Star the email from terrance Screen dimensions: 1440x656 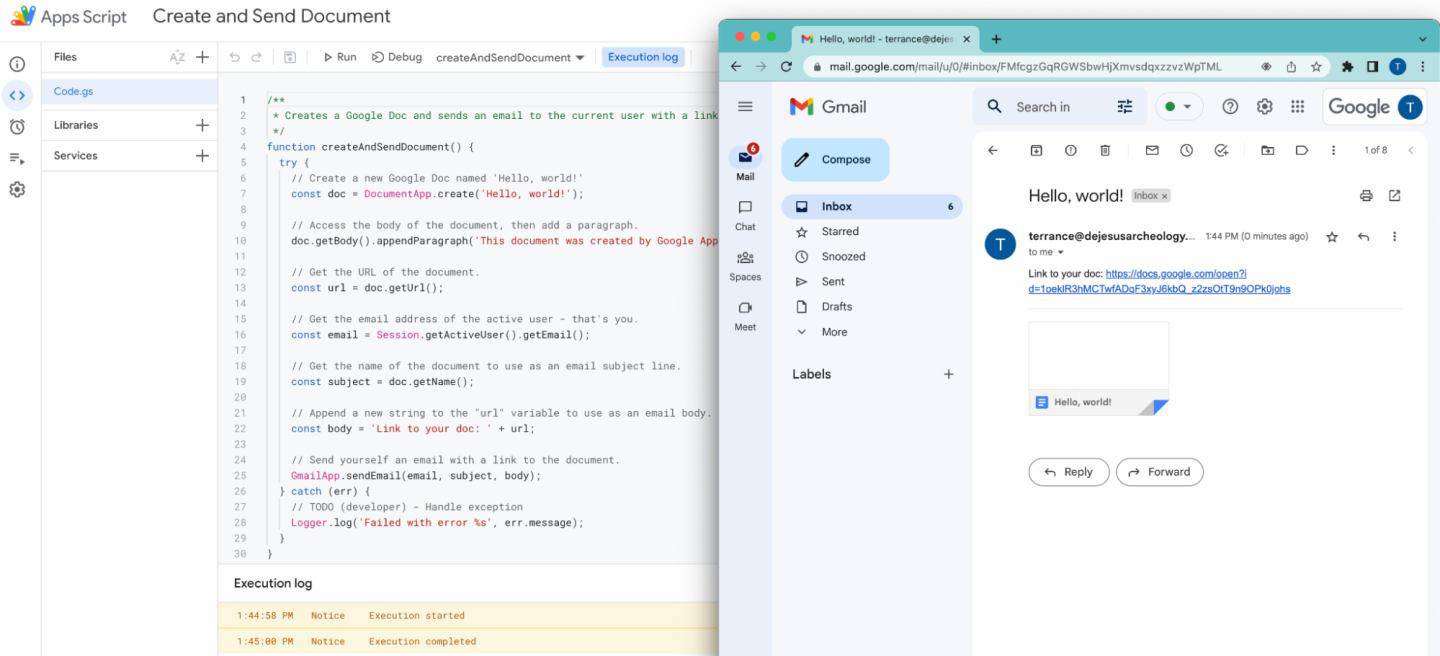click(x=1331, y=237)
